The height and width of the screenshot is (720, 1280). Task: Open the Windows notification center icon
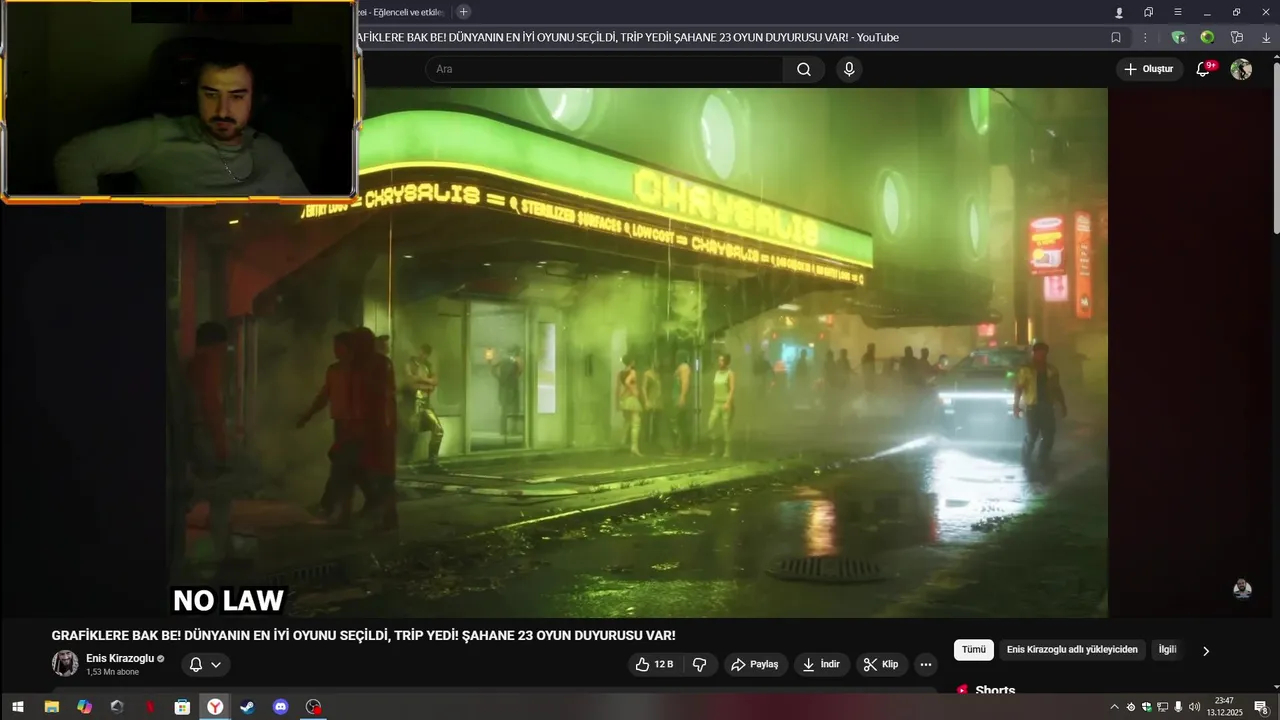pos(1262,707)
